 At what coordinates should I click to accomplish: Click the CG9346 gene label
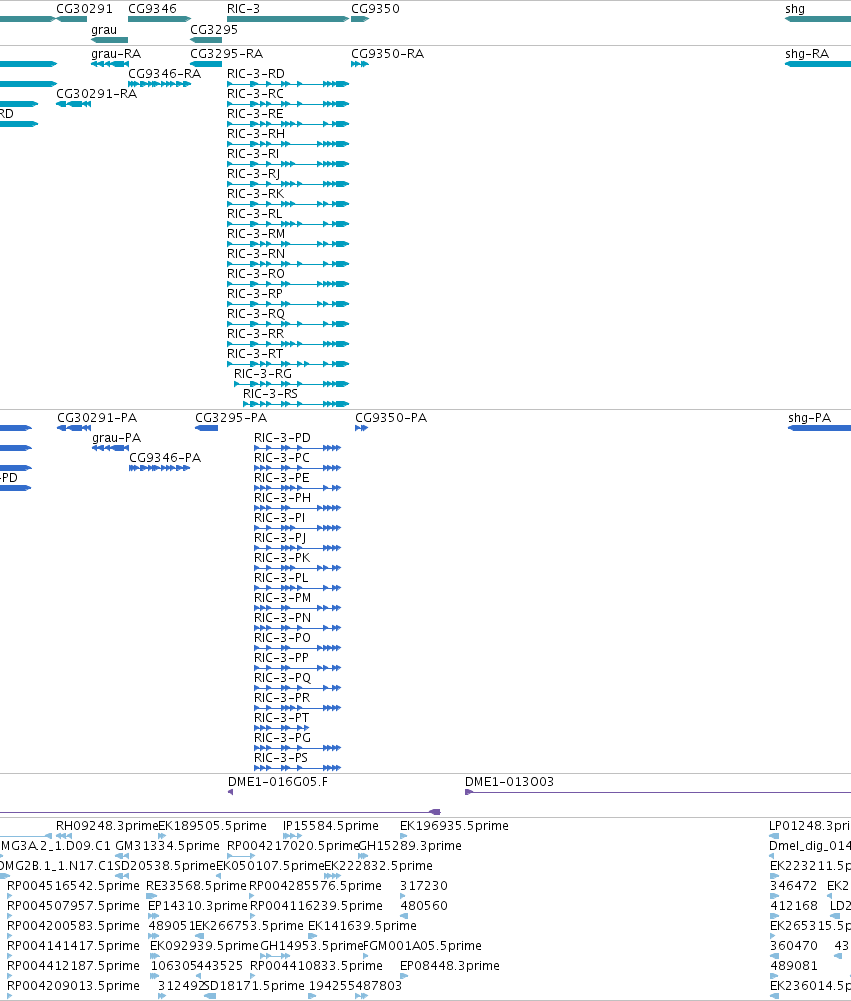[153, 9]
